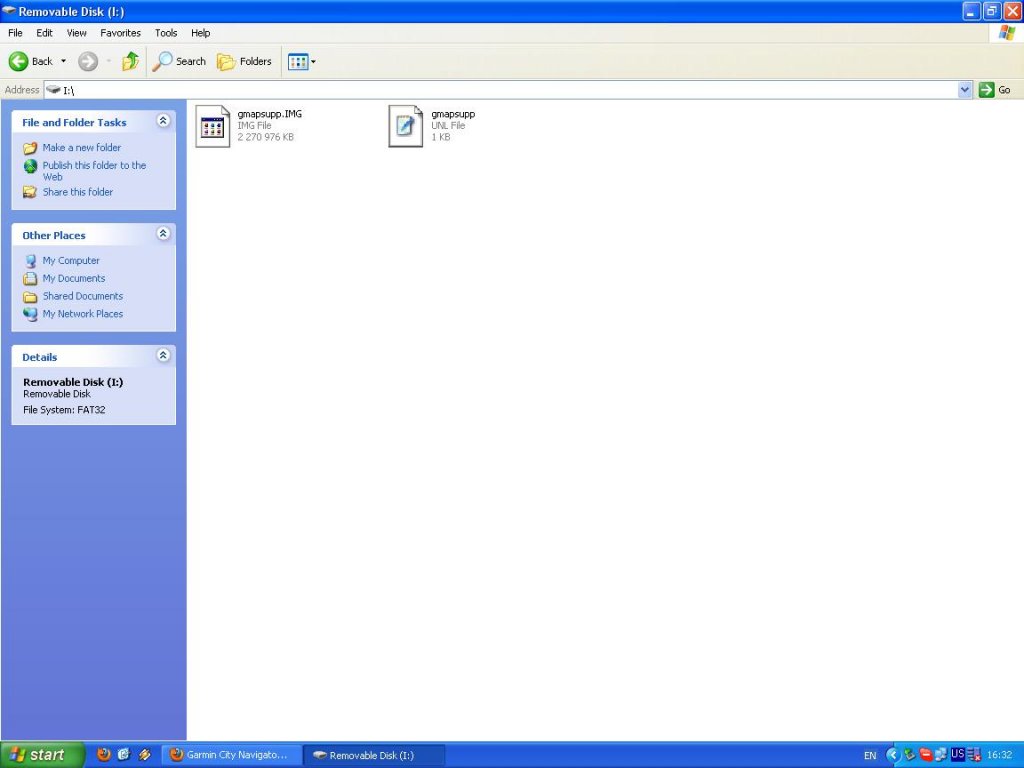
Task: Click the clock showing 16:32
Action: [999, 756]
